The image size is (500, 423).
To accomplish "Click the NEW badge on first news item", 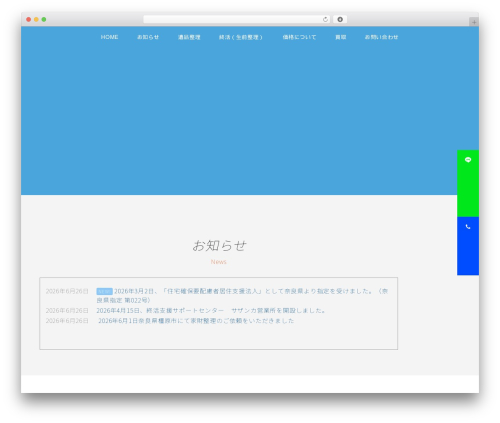I will click(x=104, y=291).
